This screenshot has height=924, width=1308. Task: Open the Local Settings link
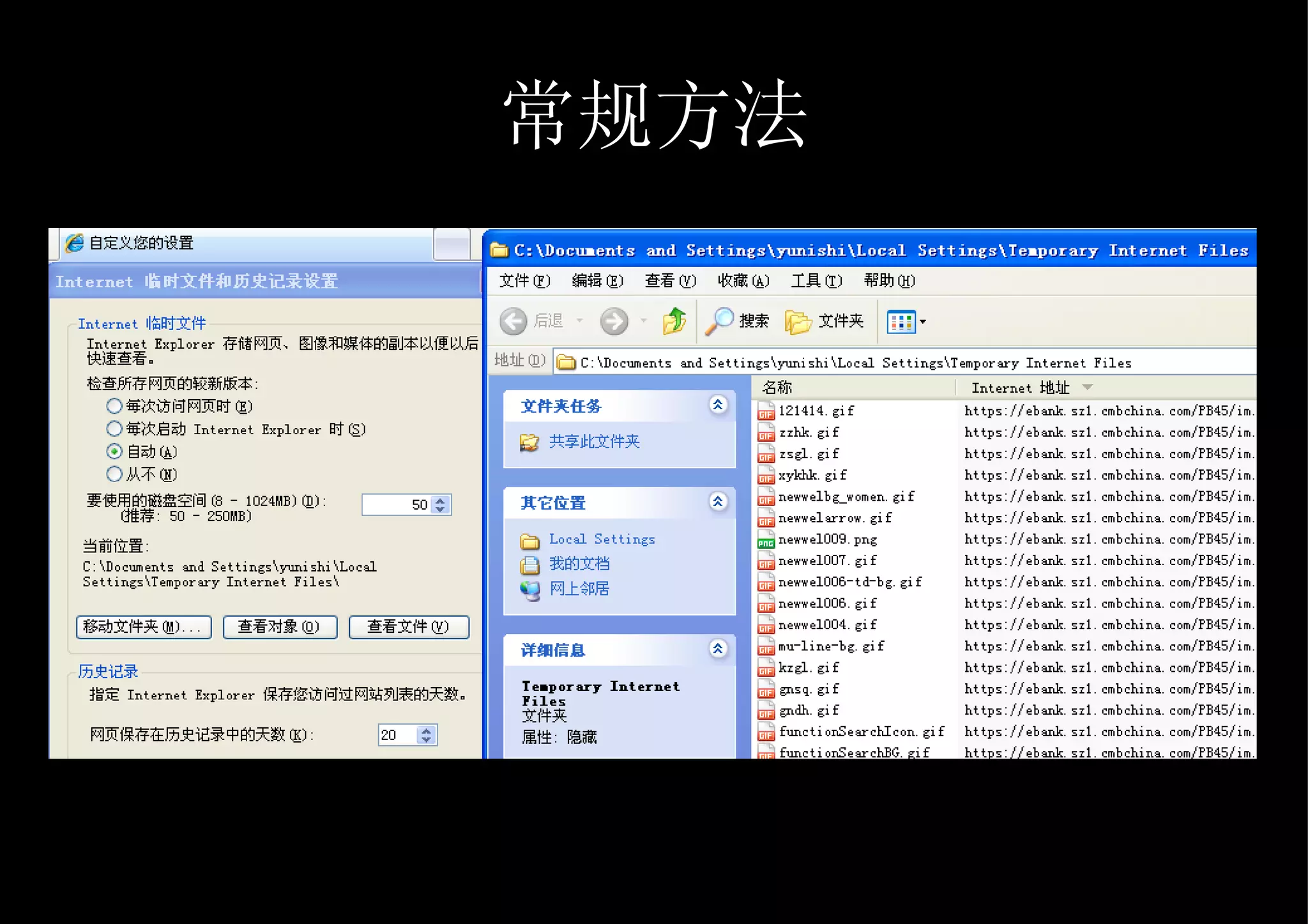tap(602, 540)
